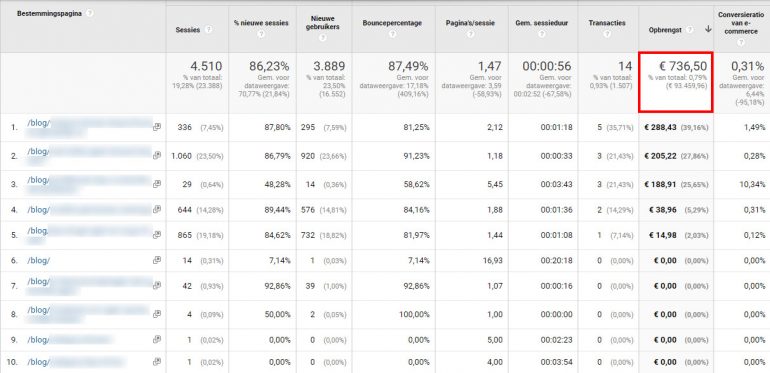Viewport: 770px width, 373px height.
Task: Select total transactions value 14
Action: (x=626, y=66)
